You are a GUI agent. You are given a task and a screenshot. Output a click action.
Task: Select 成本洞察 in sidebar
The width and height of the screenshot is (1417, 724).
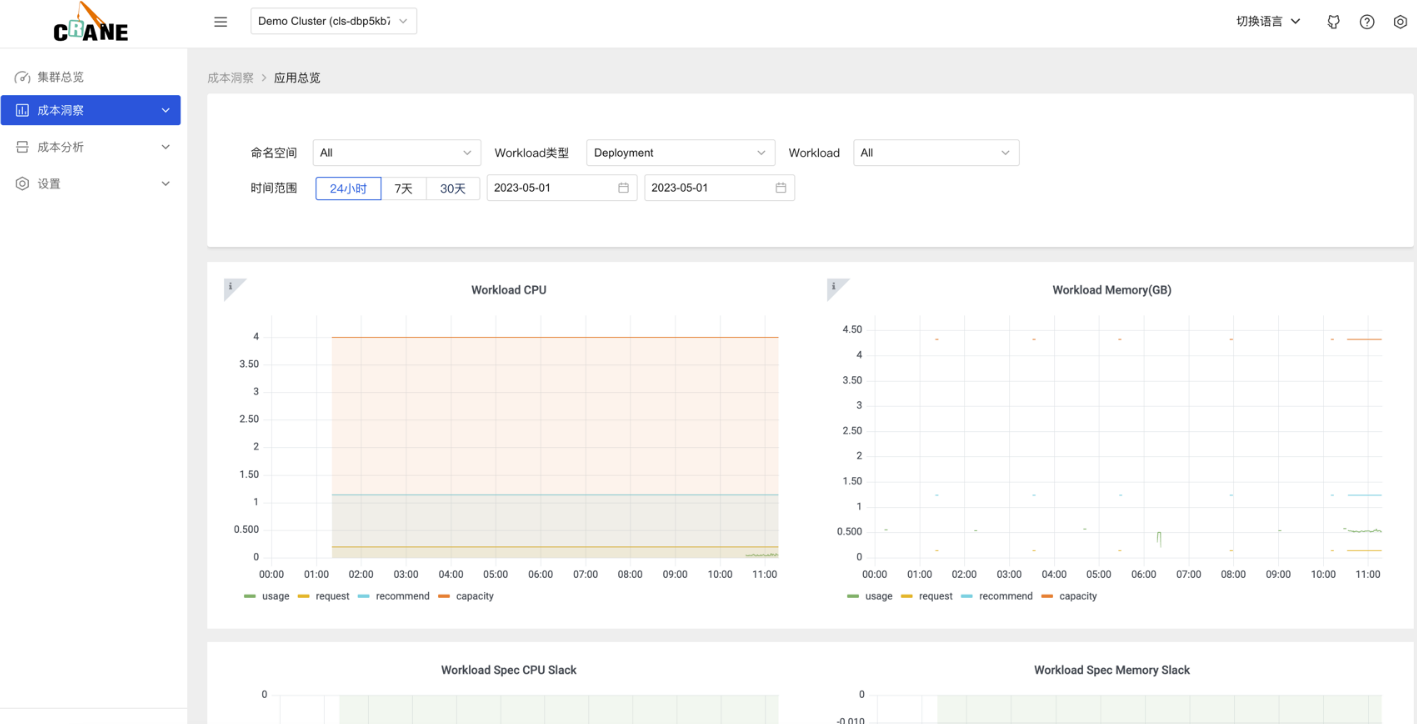click(x=90, y=110)
